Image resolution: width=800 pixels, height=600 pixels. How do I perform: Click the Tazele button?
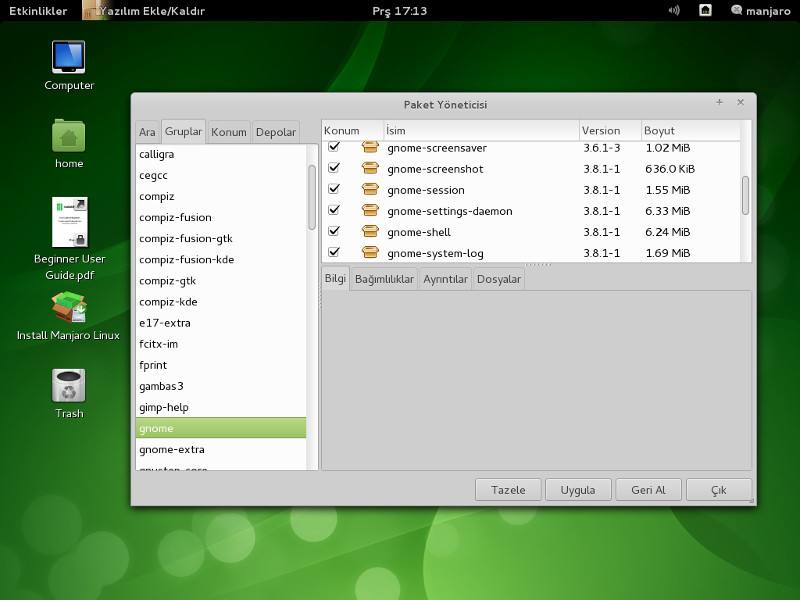click(x=508, y=490)
